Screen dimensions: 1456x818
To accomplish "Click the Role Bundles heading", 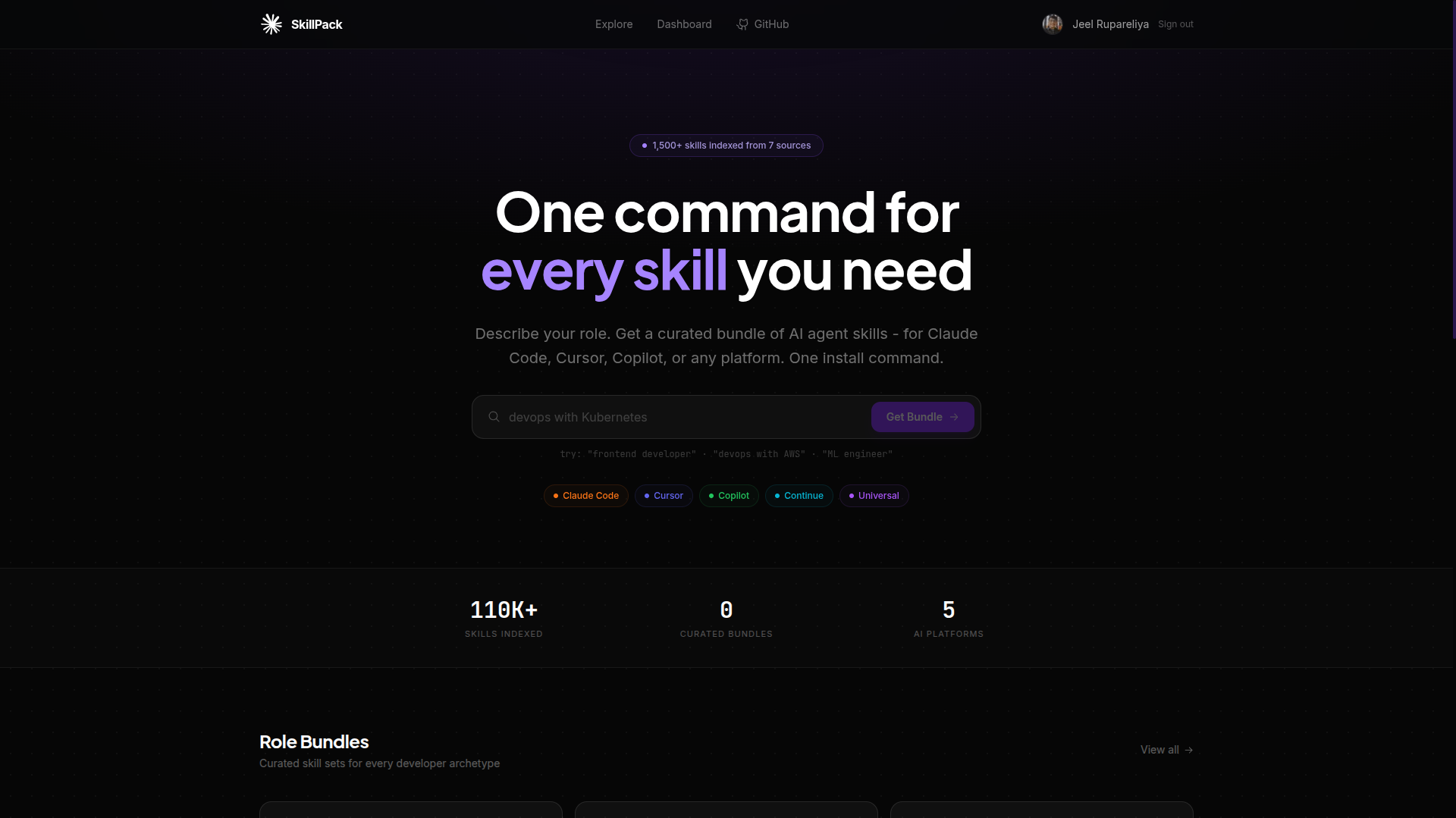I will click(x=314, y=742).
